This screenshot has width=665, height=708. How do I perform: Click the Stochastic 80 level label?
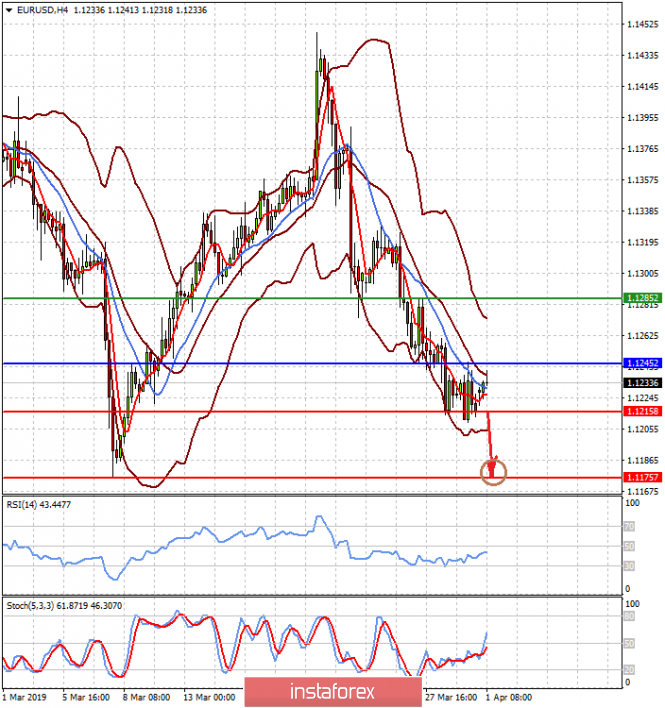click(x=629, y=617)
